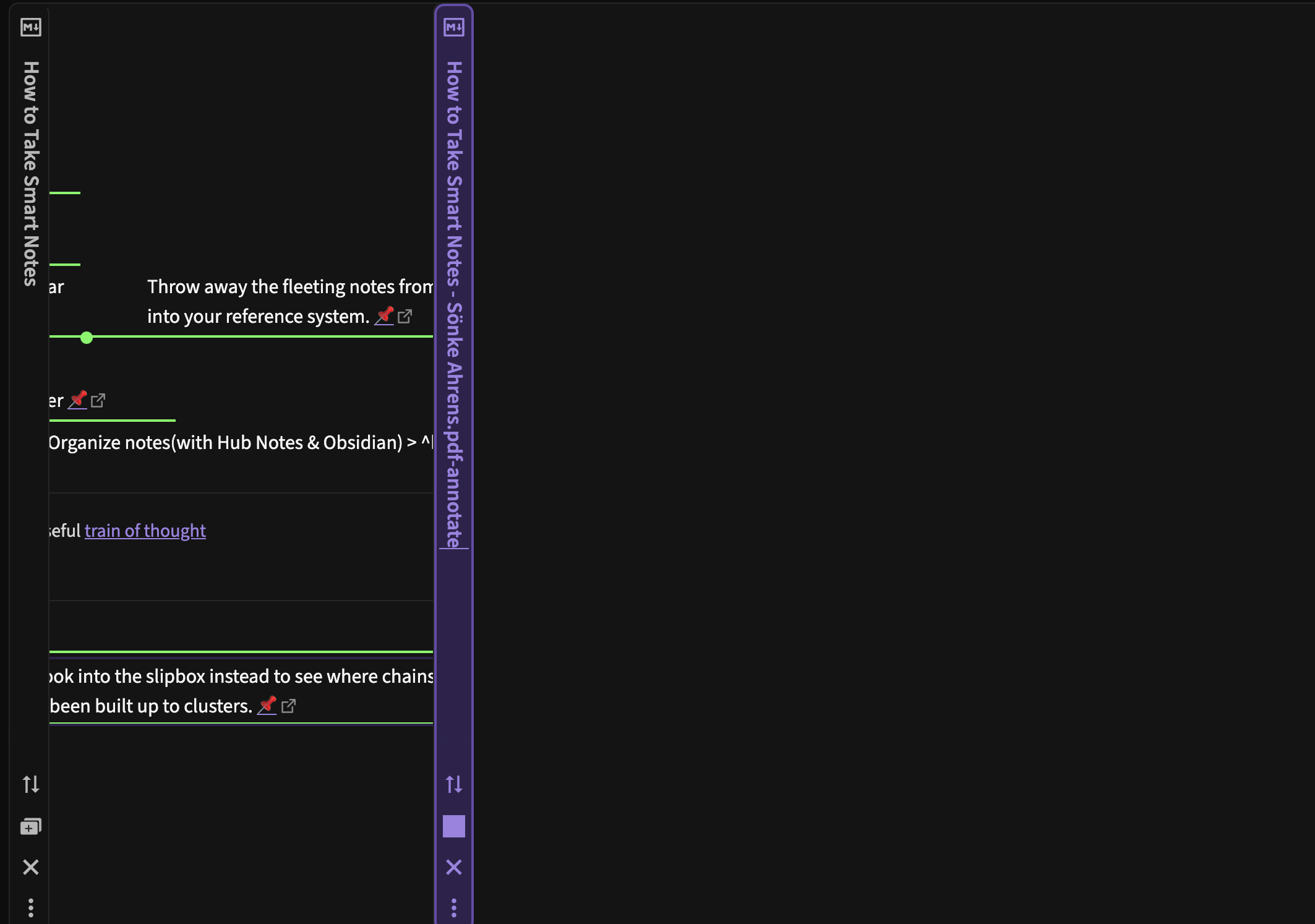Open external link icon beside 'er' text
Viewport: 1315px width, 924px height.
coord(98,400)
